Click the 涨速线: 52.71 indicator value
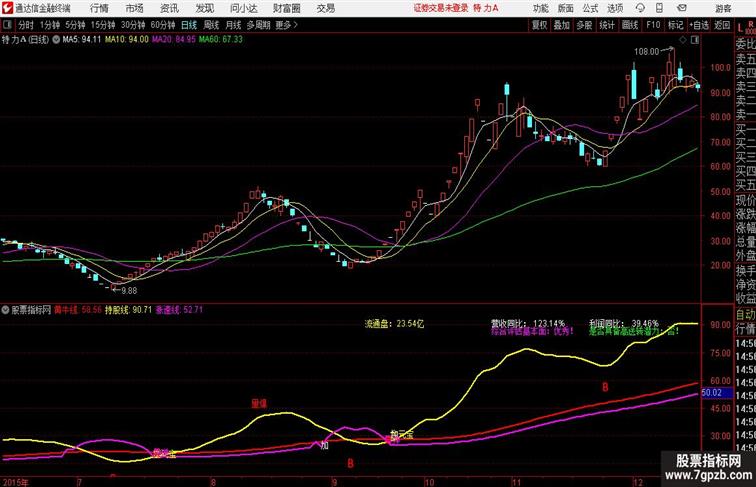Image resolution: width=756 pixels, height=487 pixels. click(179, 310)
